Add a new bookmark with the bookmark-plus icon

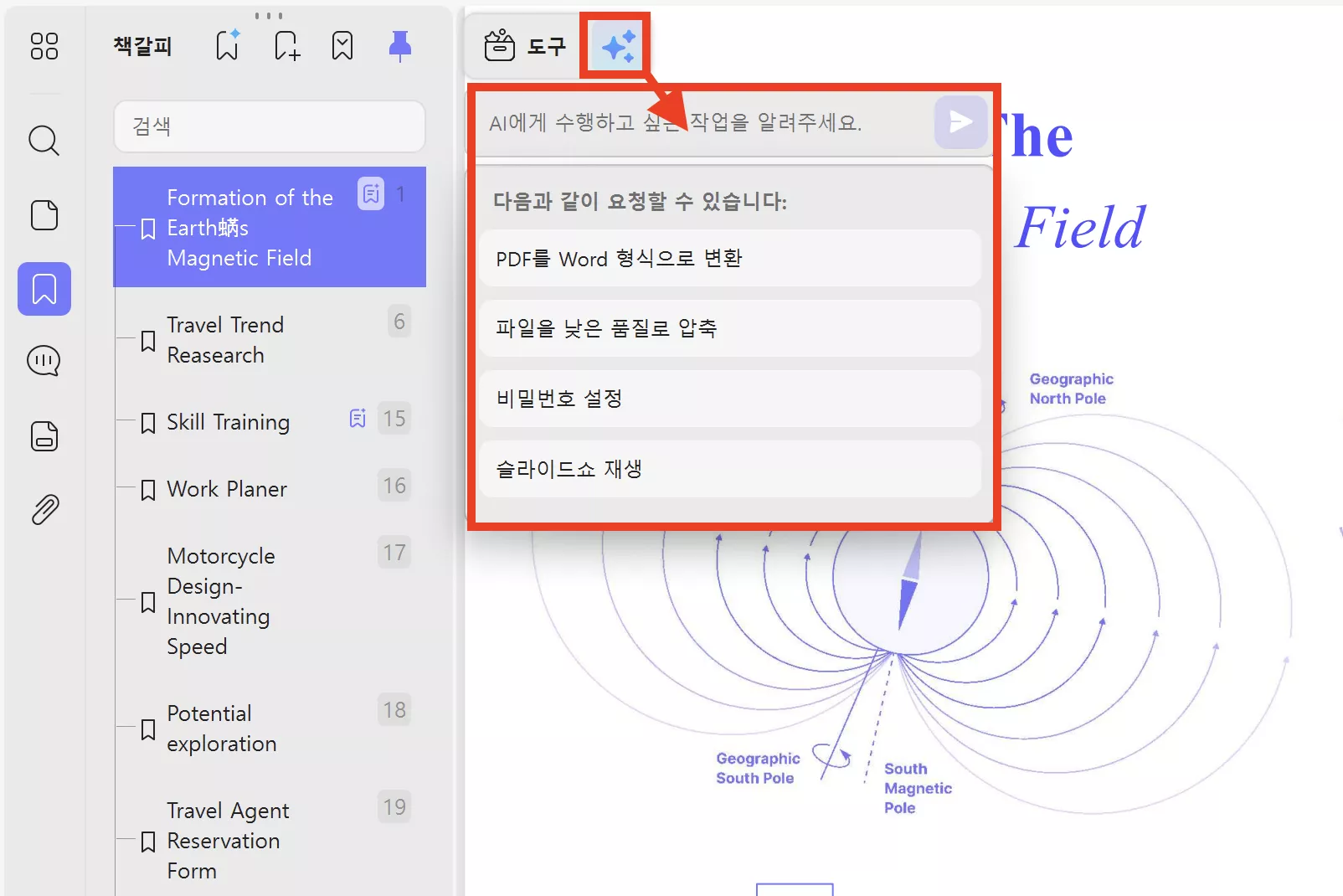pyautogui.click(x=286, y=46)
